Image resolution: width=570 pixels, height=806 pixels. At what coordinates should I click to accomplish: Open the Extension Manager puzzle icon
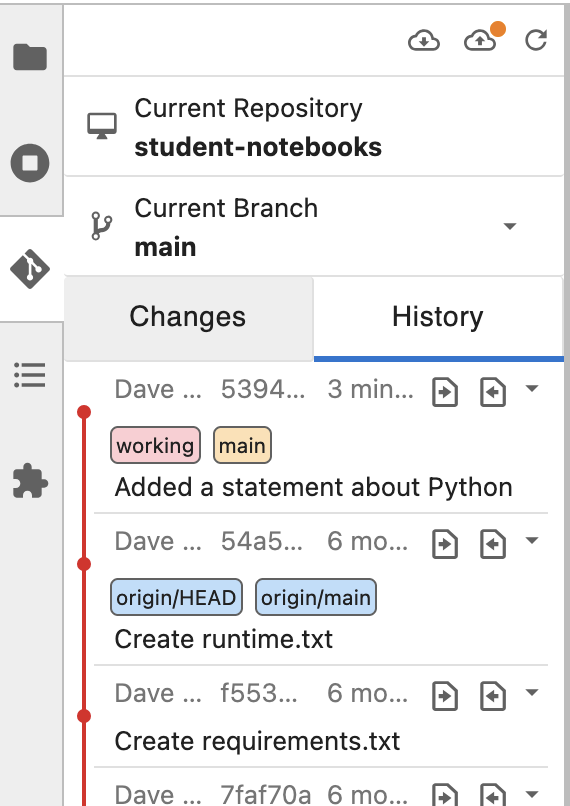click(30, 481)
